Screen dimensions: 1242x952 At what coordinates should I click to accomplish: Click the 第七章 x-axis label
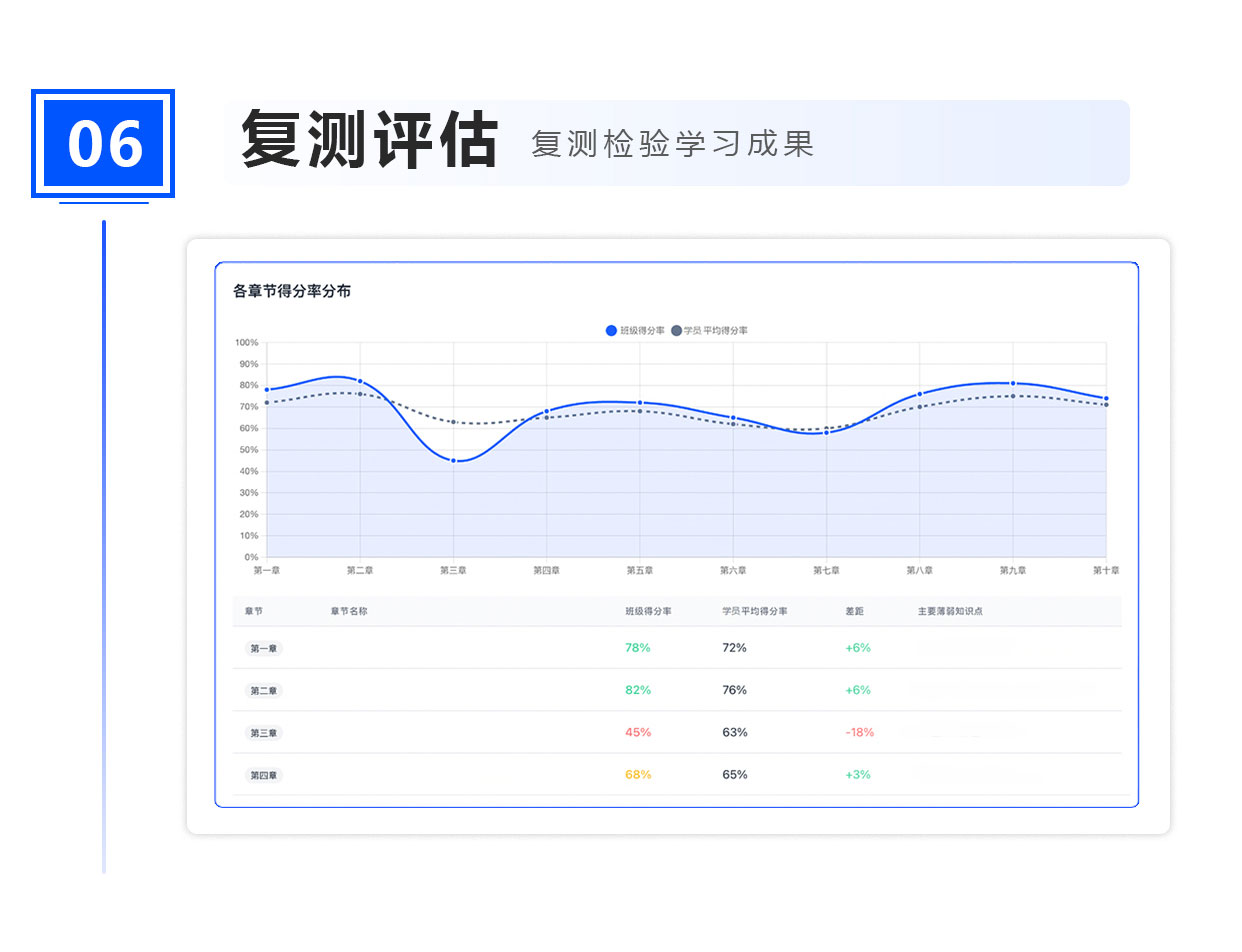tap(826, 570)
